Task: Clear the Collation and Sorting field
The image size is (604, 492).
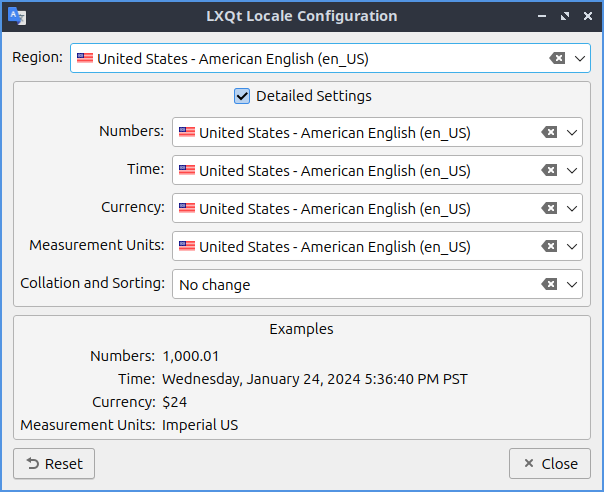Action: [x=549, y=285]
